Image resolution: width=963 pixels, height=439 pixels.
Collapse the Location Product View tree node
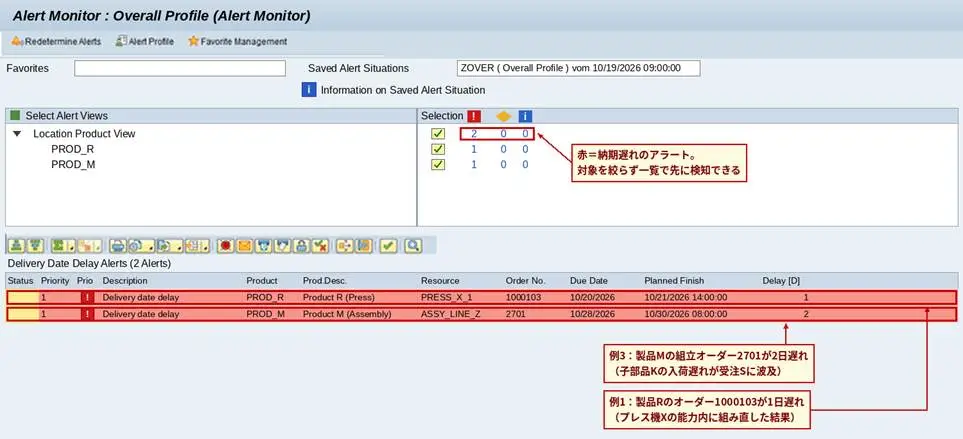click(17, 133)
